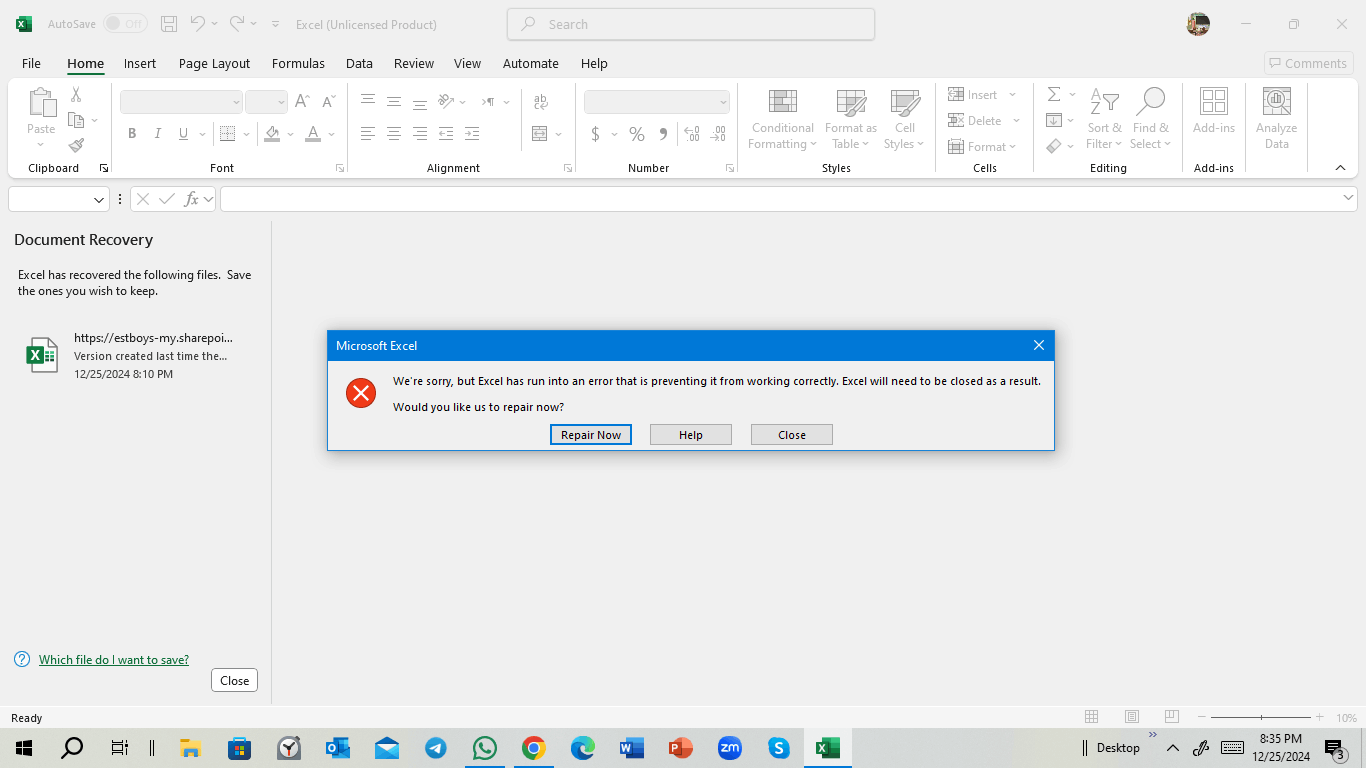Screen dimensions: 1366x768
Task: Click Insert cells button
Action: [973, 95]
